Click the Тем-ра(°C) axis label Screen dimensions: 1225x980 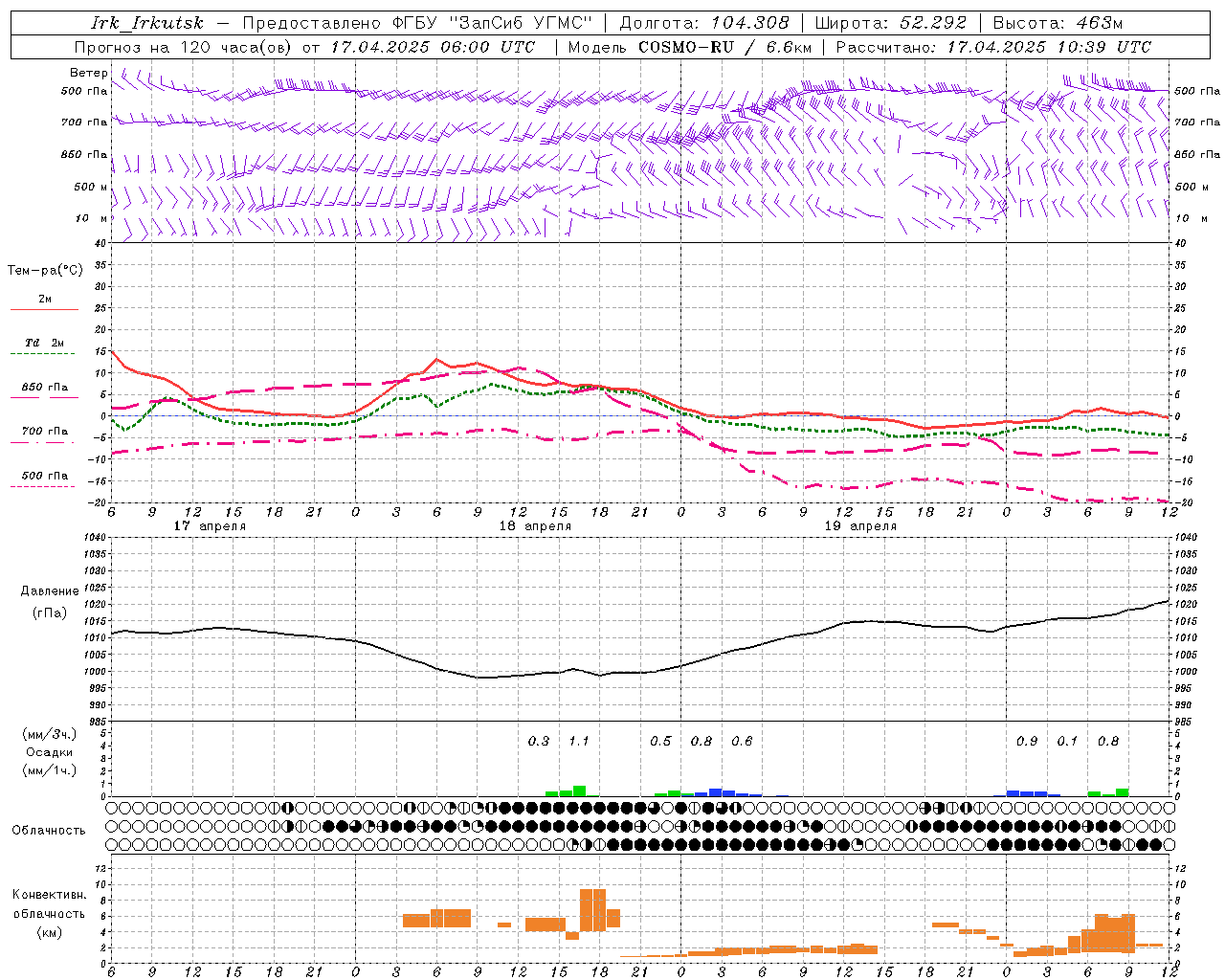[45, 270]
